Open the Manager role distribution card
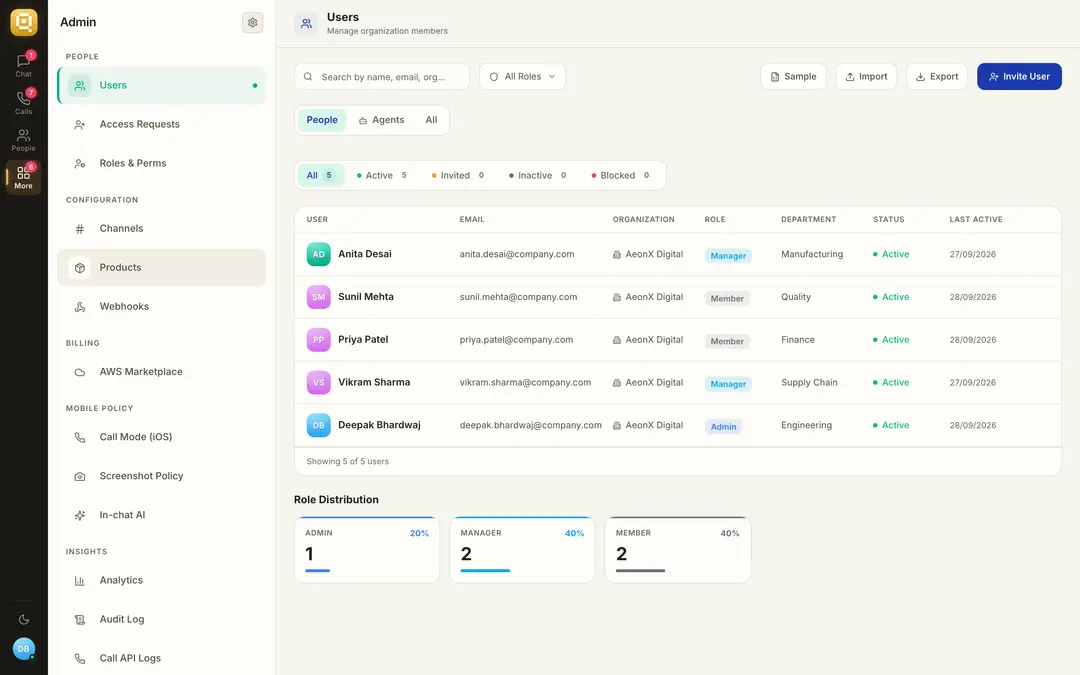 [x=522, y=550]
